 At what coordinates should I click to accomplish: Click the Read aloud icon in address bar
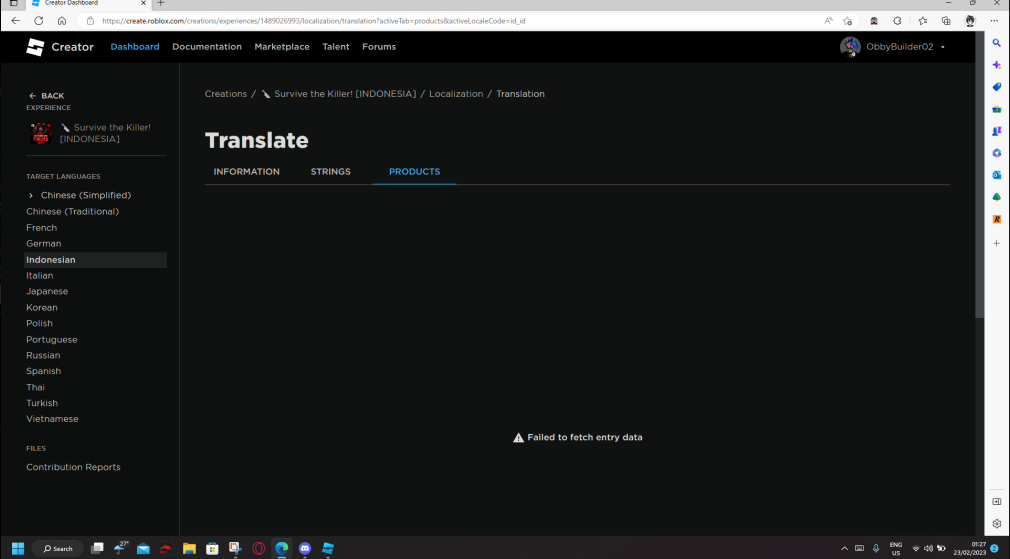click(828, 21)
